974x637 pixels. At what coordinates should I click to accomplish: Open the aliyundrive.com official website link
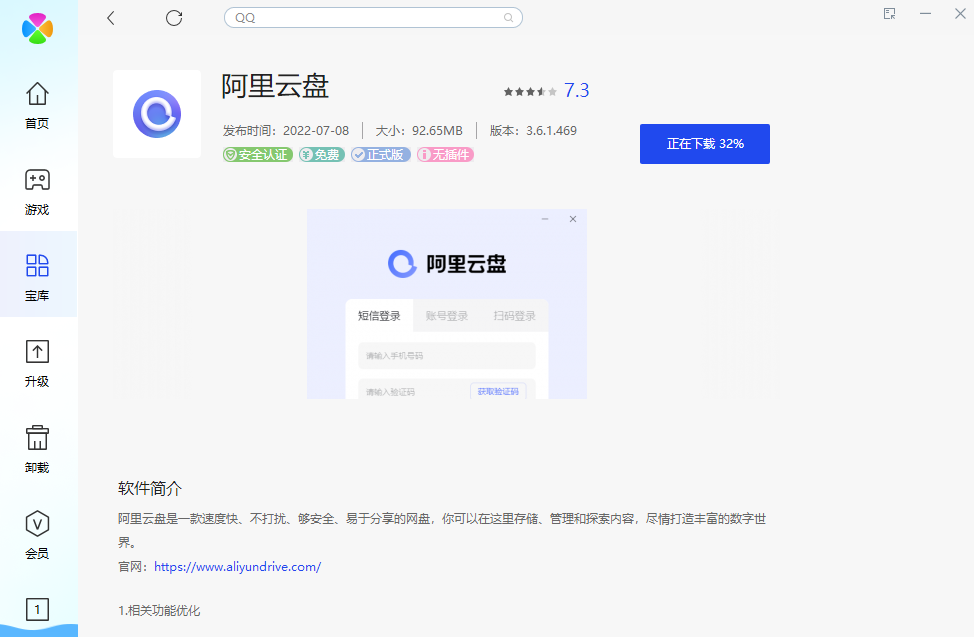(237, 567)
